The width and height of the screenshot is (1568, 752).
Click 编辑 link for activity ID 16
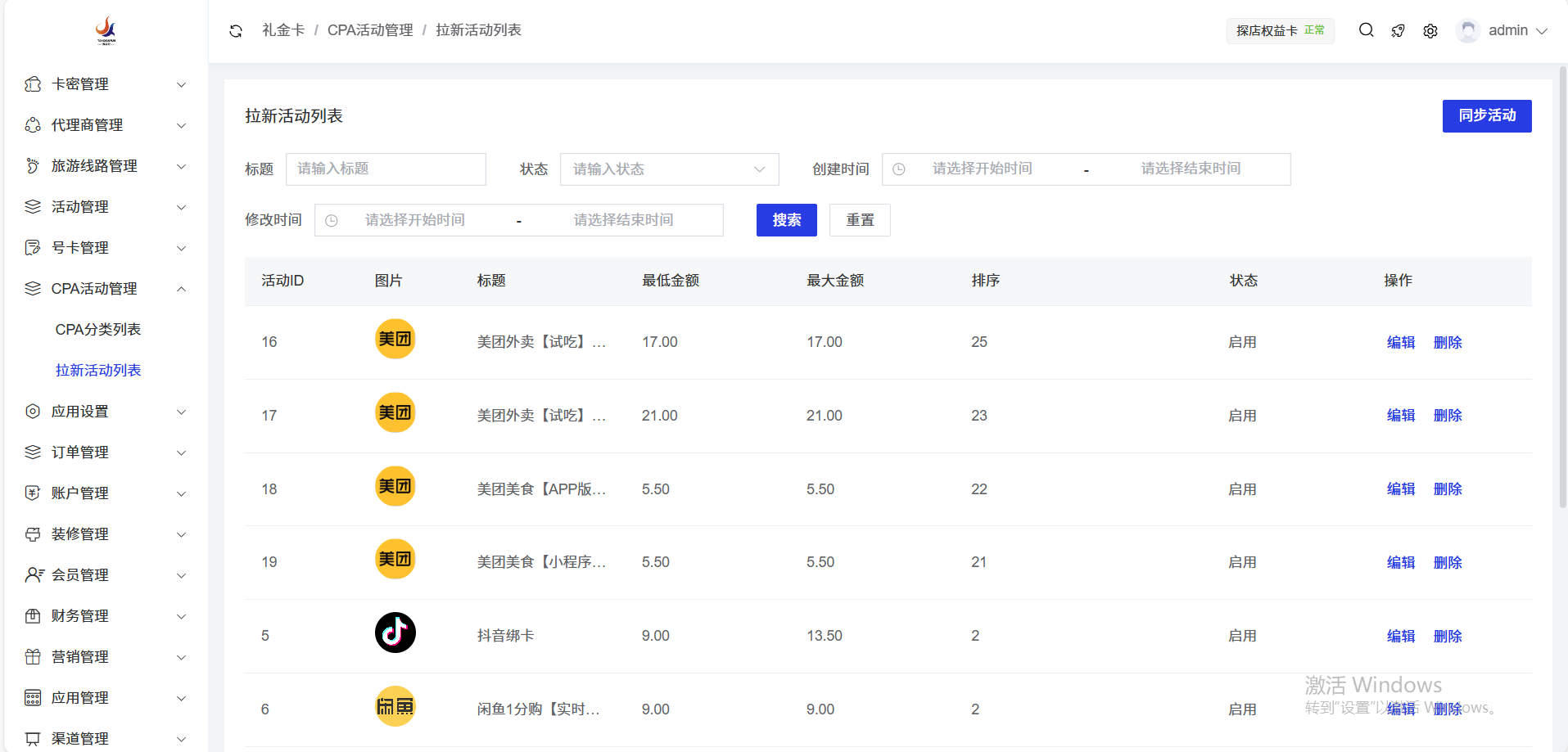tap(1400, 342)
